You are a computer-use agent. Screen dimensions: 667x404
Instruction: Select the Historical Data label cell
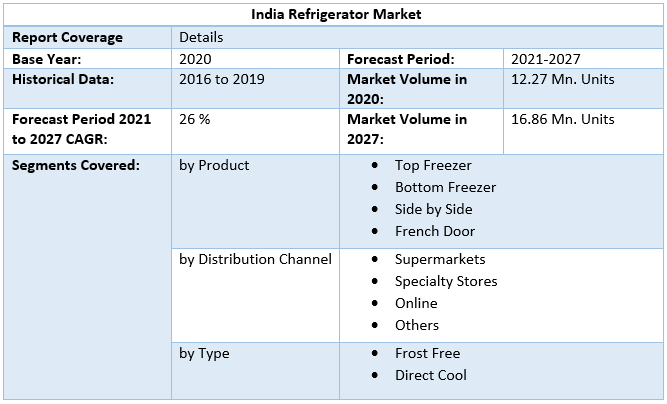pos(63,79)
